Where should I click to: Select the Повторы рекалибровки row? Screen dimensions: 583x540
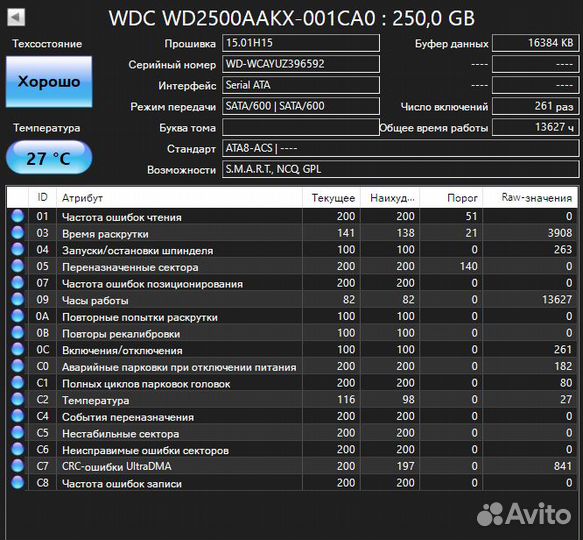(292, 332)
